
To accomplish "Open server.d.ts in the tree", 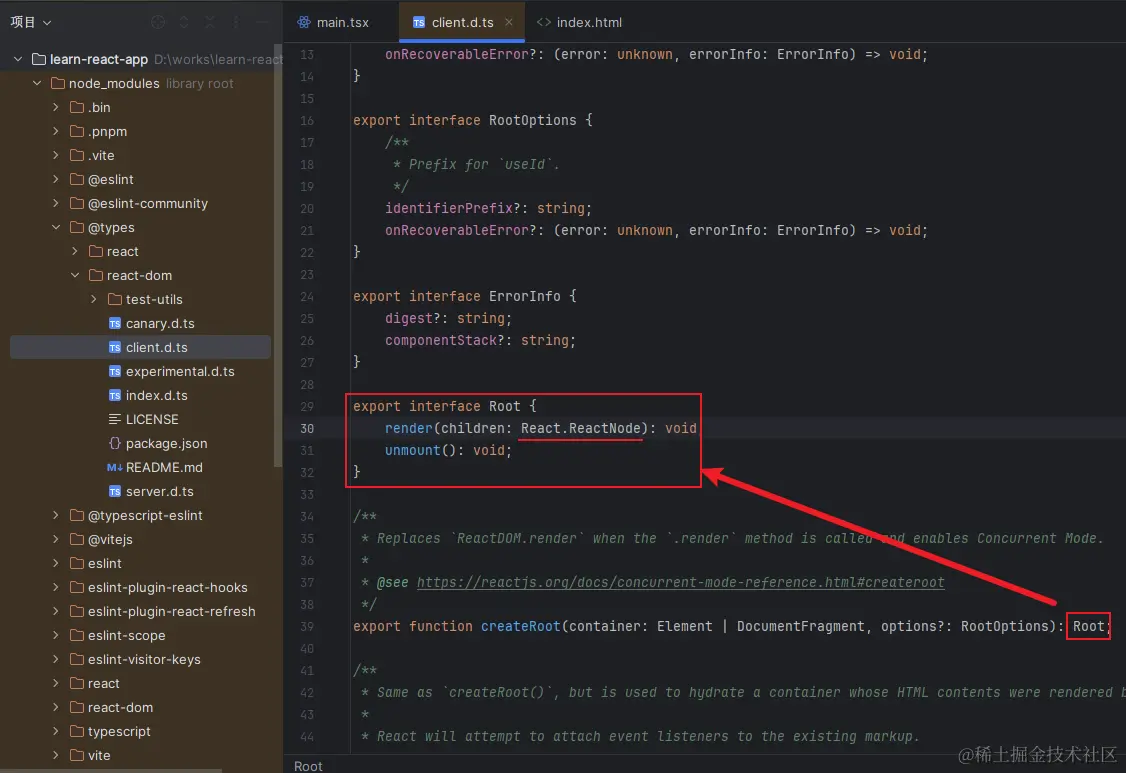I will (x=159, y=491).
